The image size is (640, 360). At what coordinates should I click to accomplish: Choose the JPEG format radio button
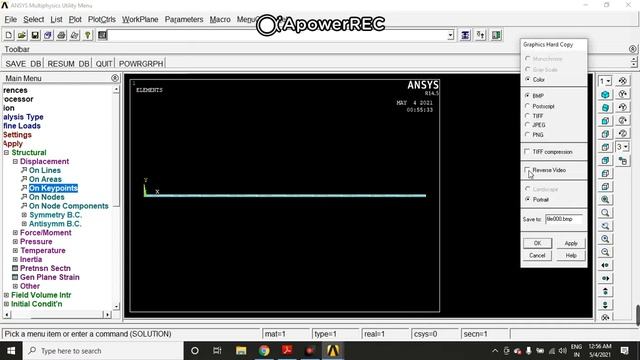pos(528,125)
